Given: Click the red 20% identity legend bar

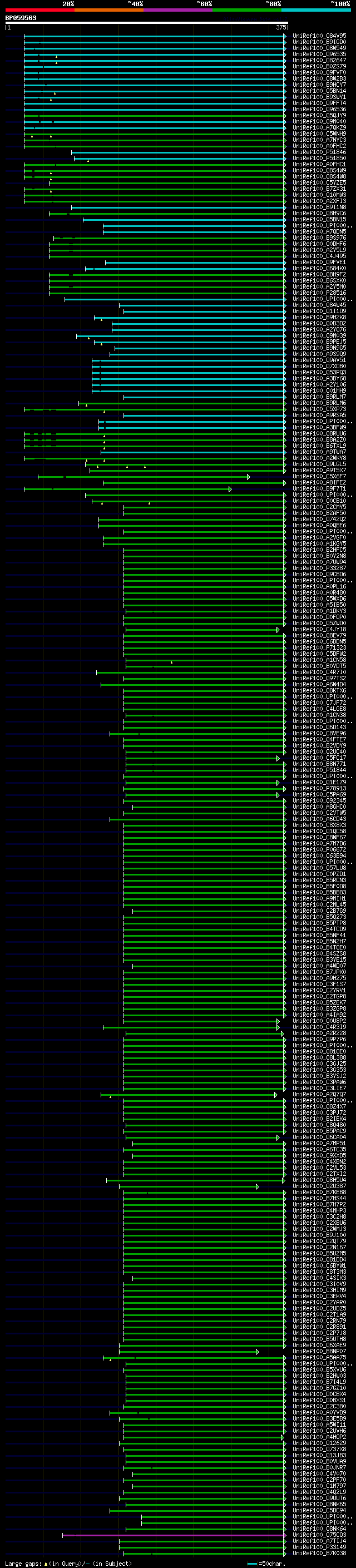Looking at the screenshot, I should [x=39, y=10].
